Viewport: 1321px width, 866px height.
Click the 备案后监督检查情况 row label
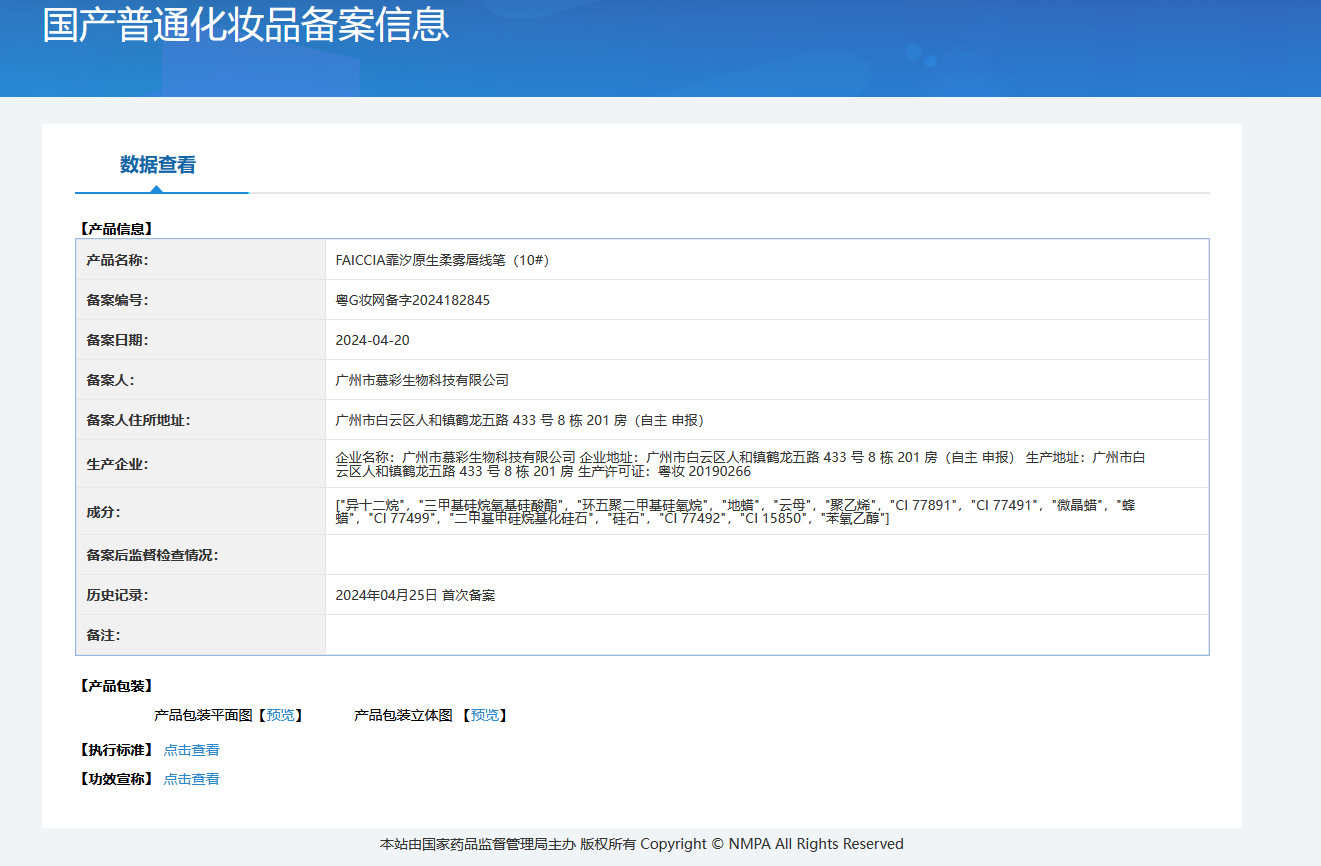coord(152,555)
